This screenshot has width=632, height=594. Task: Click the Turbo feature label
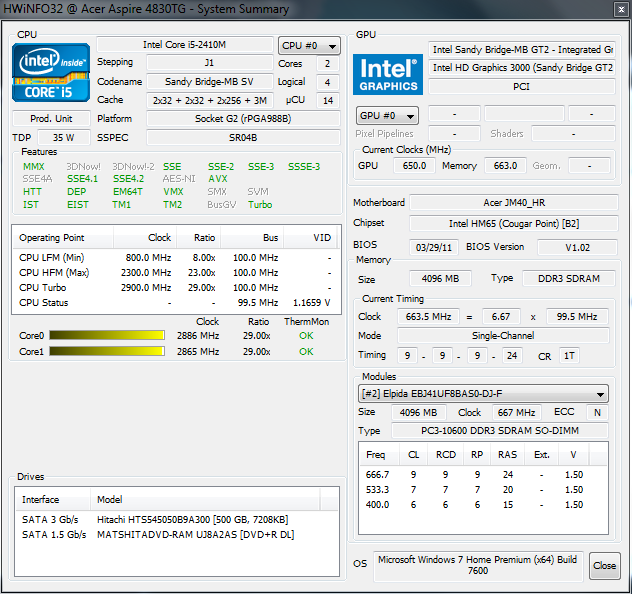[x=260, y=205]
